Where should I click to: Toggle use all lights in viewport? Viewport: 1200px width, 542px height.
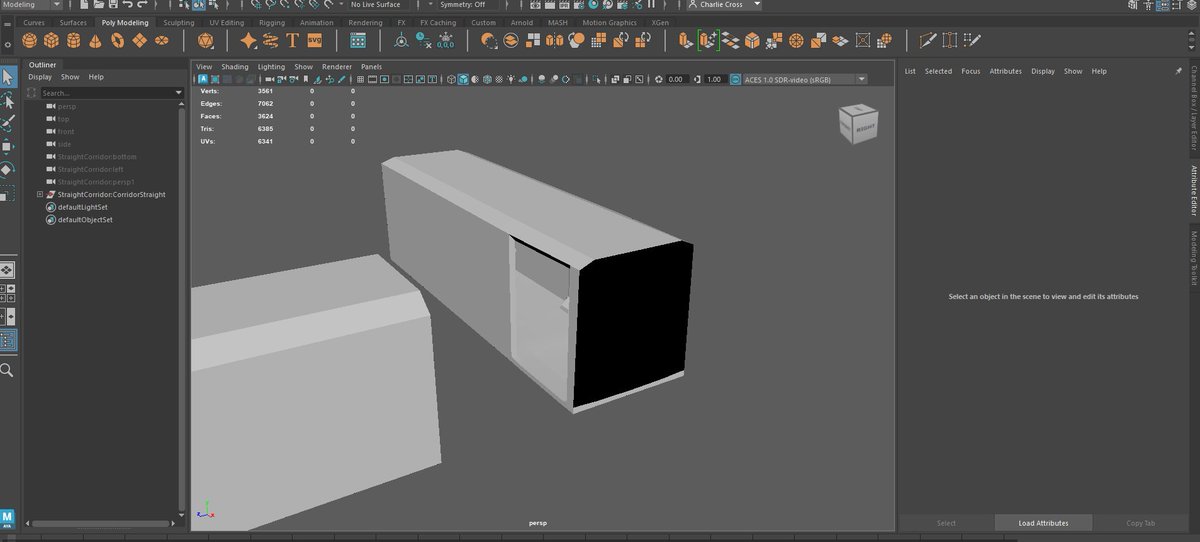click(511, 79)
